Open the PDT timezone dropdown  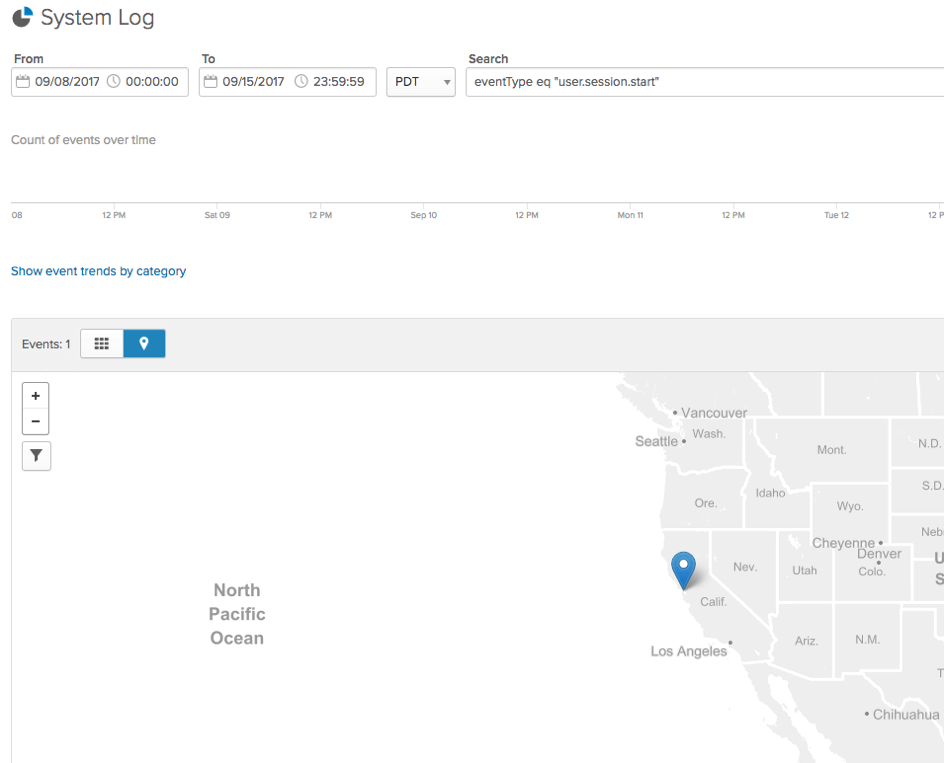(421, 82)
